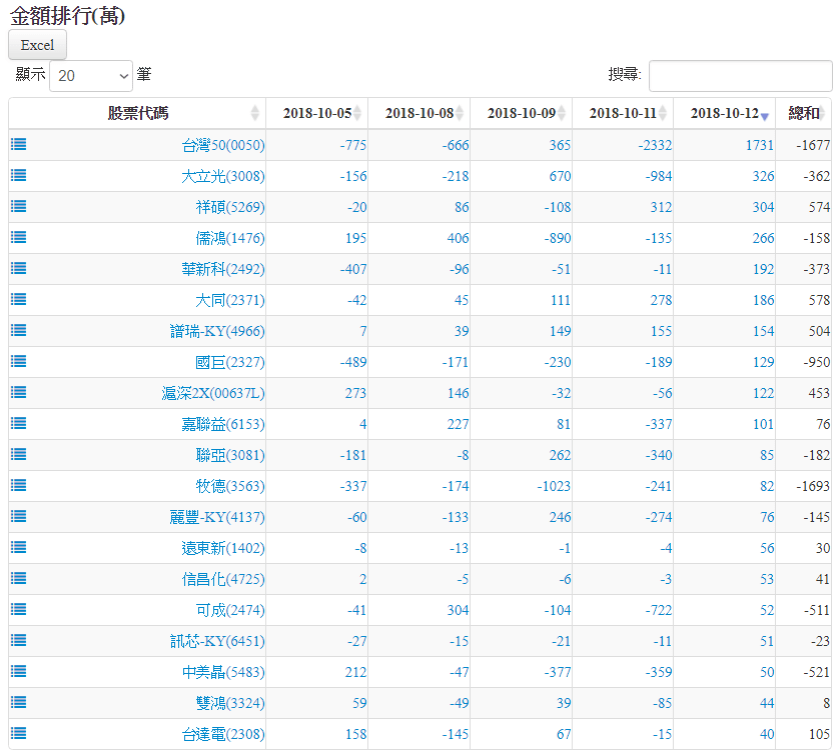The width and height of the screenshot is (840, 755).
Task: Open the 顯示 rows-per-page dropdown
Action: [91, 75]
